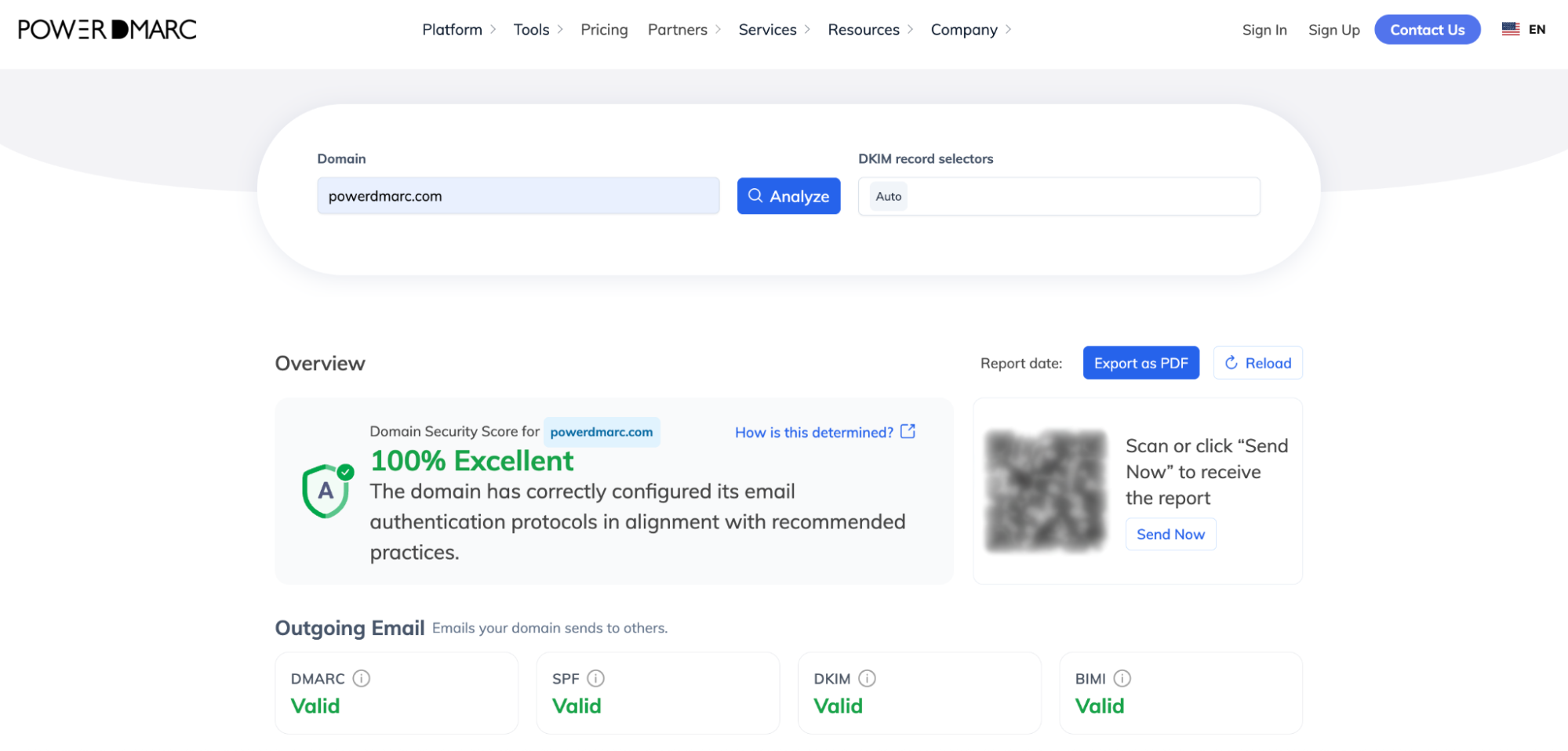Click the external link icon beside 'How is this determined?'

point(908,431)
